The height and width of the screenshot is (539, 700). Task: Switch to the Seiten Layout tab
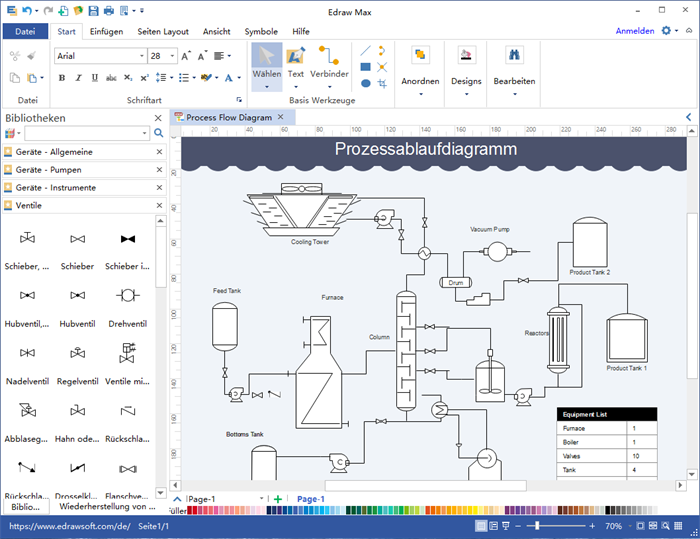click(165, 31)
